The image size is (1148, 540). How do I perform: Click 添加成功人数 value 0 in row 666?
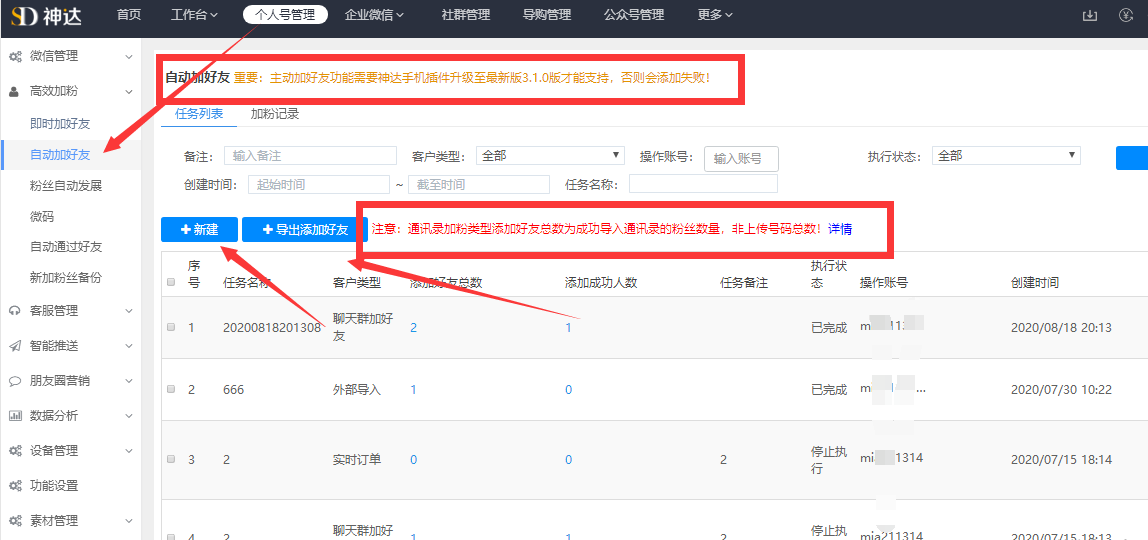pyautogui.click(x=568, y=390)
